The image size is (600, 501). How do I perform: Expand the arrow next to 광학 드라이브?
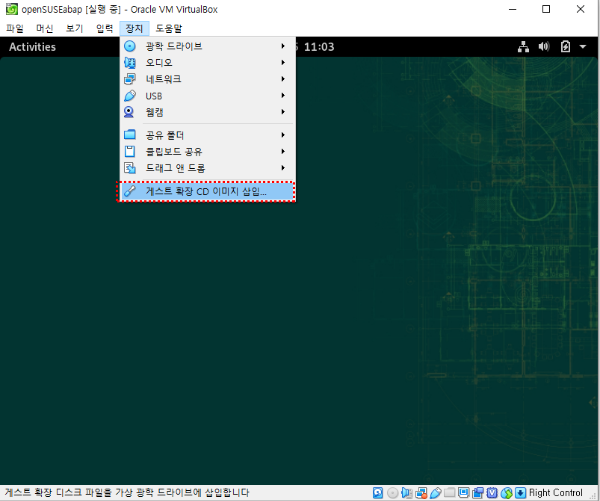283,46
